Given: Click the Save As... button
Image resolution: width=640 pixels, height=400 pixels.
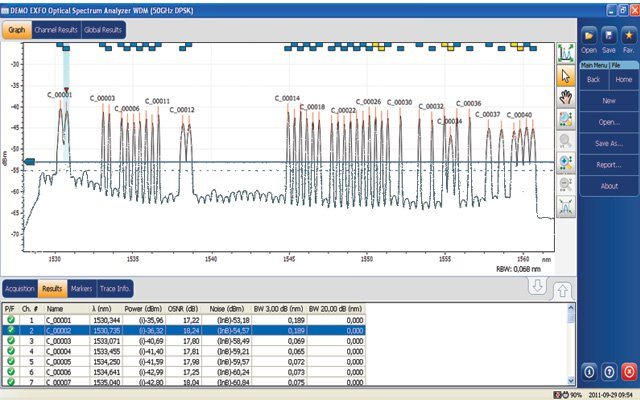Looking at the screenshot, I should [608, 143].
